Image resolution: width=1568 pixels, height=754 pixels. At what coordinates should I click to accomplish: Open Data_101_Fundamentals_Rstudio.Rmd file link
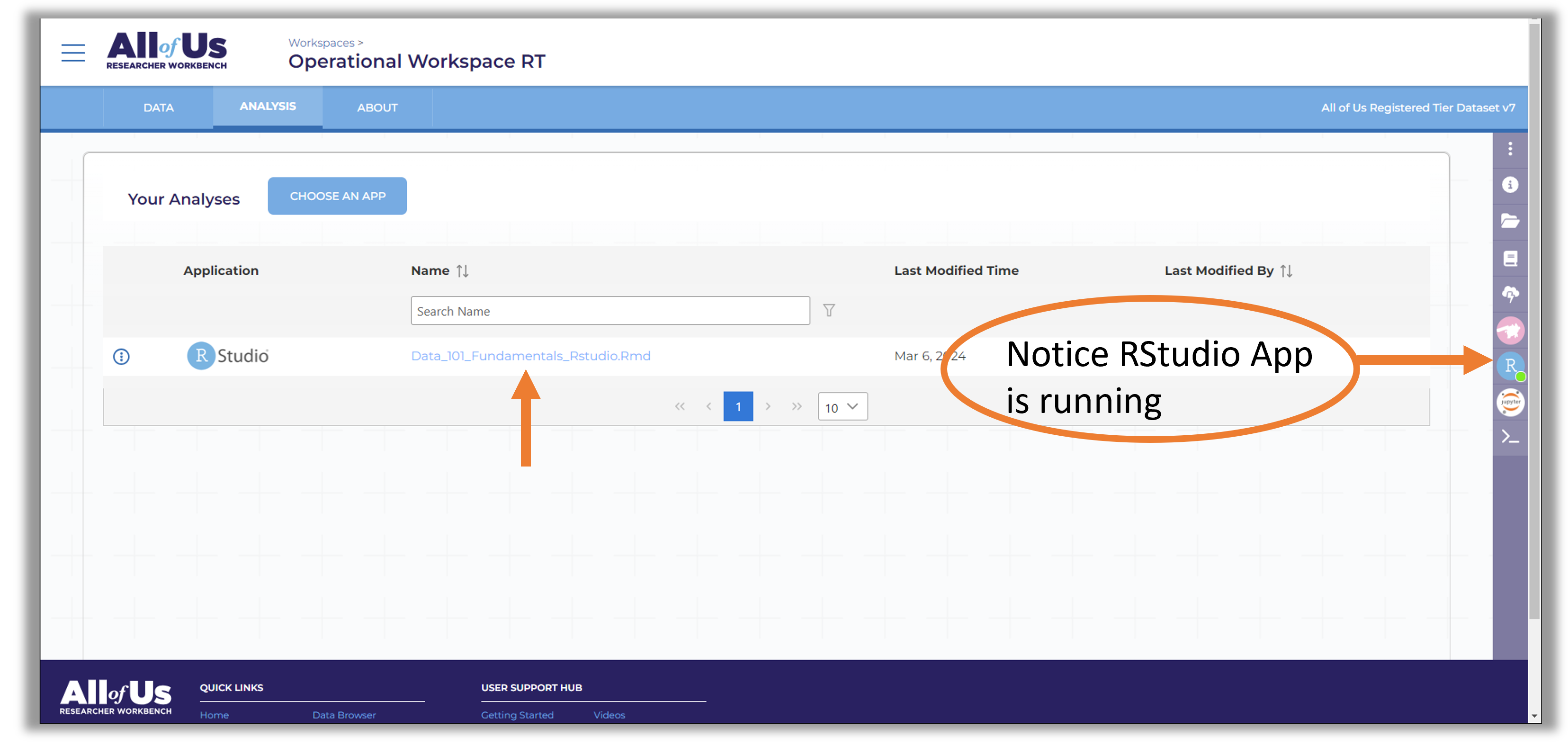tap(531, 355)
